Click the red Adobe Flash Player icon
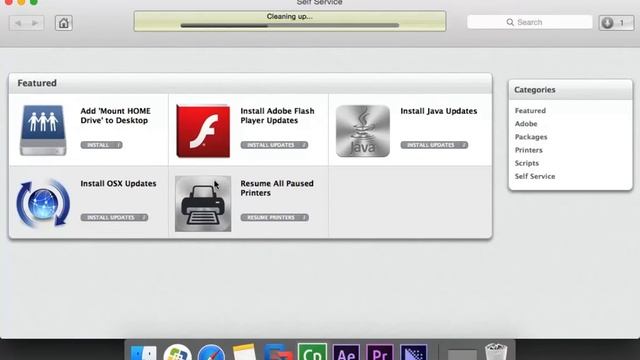Screen dimensions: 640x360 pos(203,131)
